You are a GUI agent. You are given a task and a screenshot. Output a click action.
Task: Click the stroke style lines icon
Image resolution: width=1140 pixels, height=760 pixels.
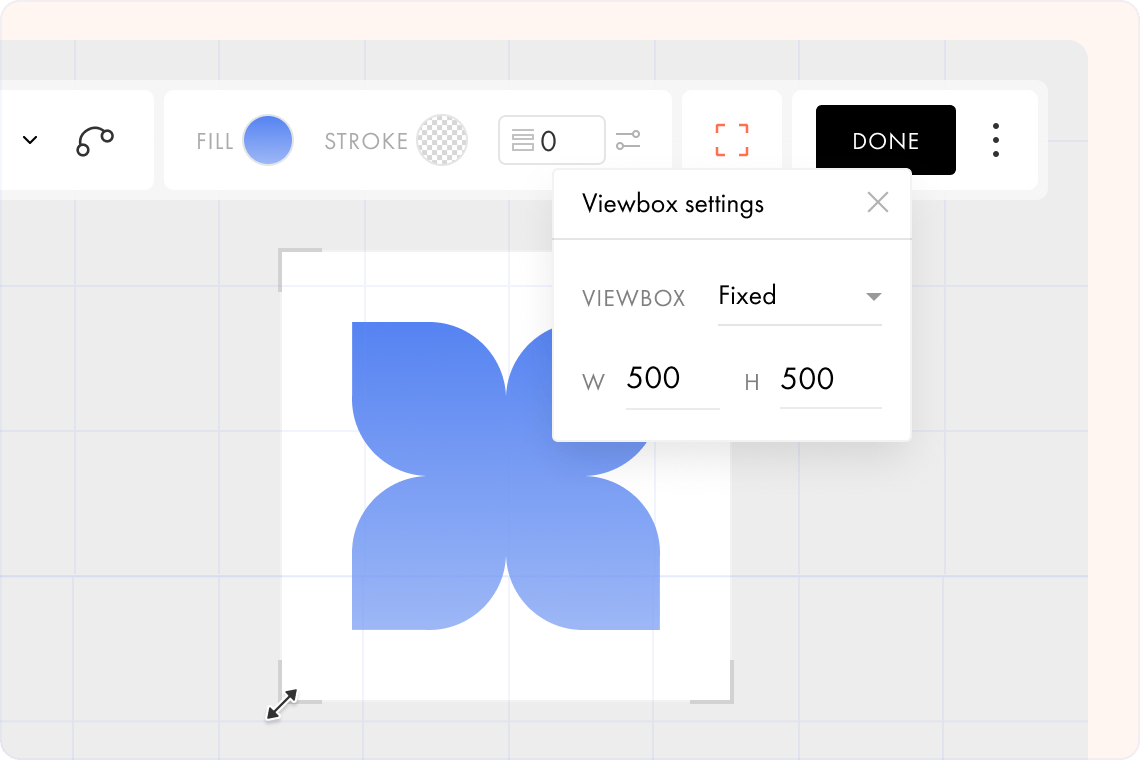coord(524,140)
